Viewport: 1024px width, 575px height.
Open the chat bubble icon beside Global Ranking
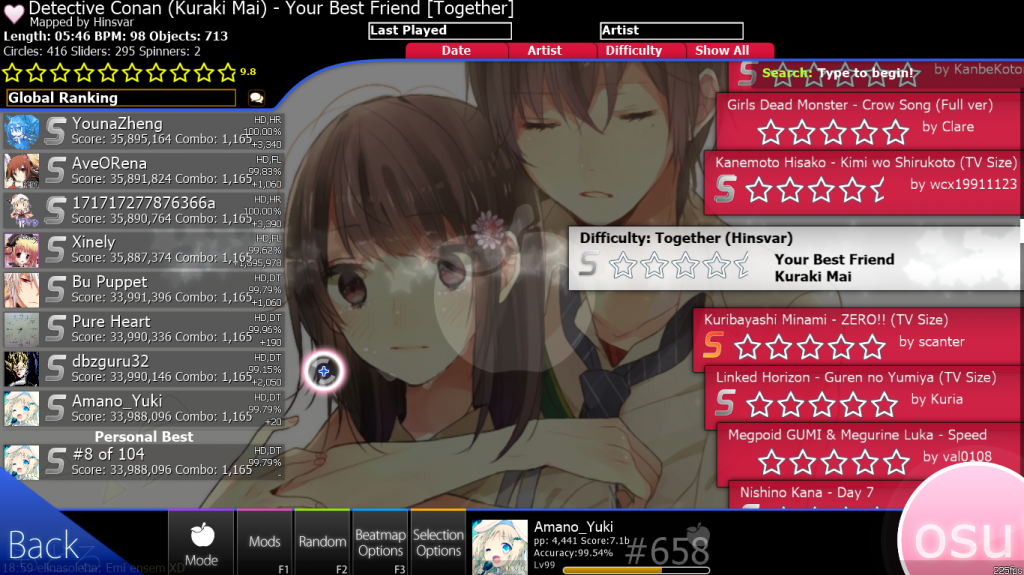point(256,98)
